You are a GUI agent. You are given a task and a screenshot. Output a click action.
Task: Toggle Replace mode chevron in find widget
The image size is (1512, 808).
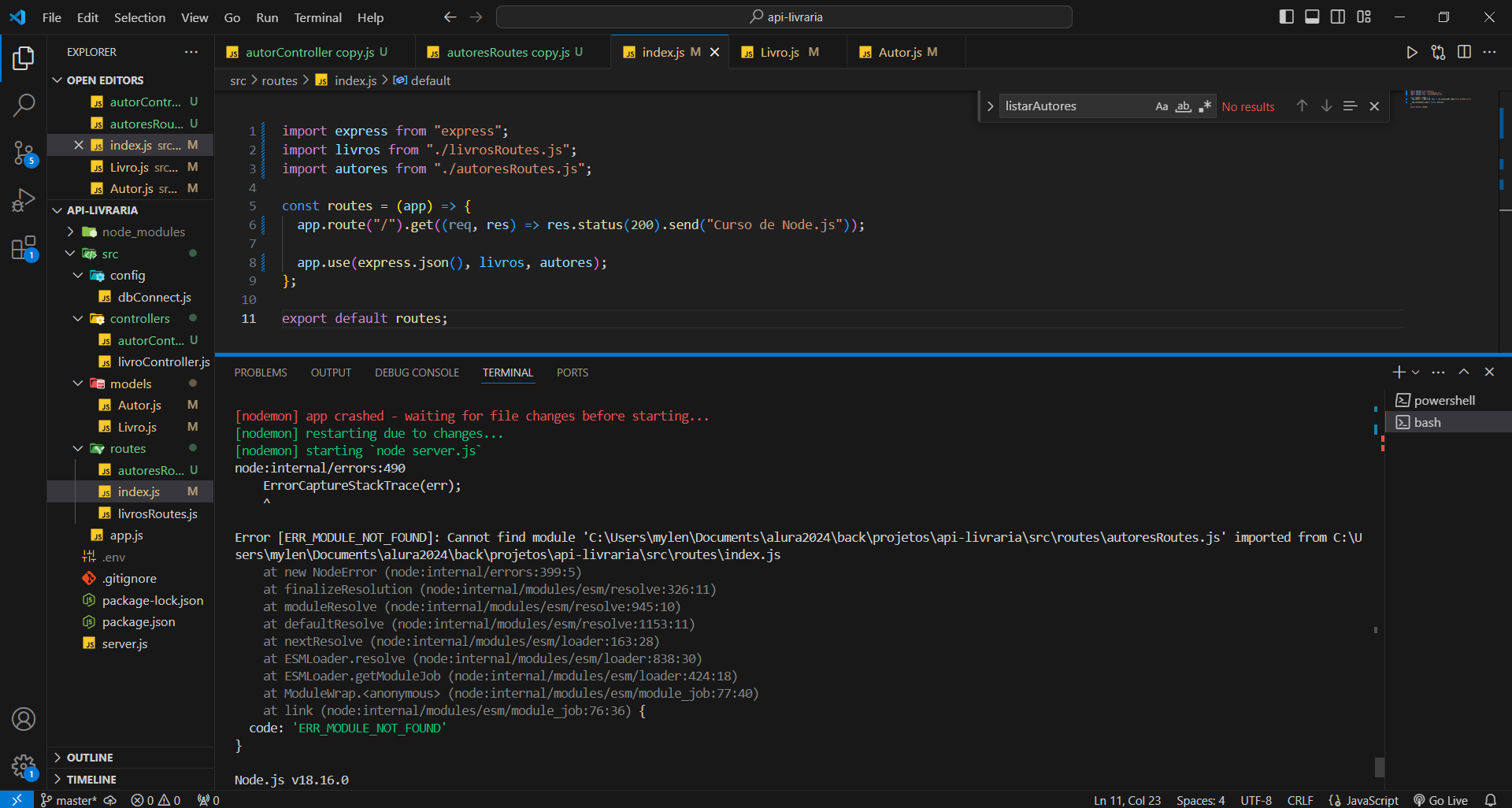(990, 106)
